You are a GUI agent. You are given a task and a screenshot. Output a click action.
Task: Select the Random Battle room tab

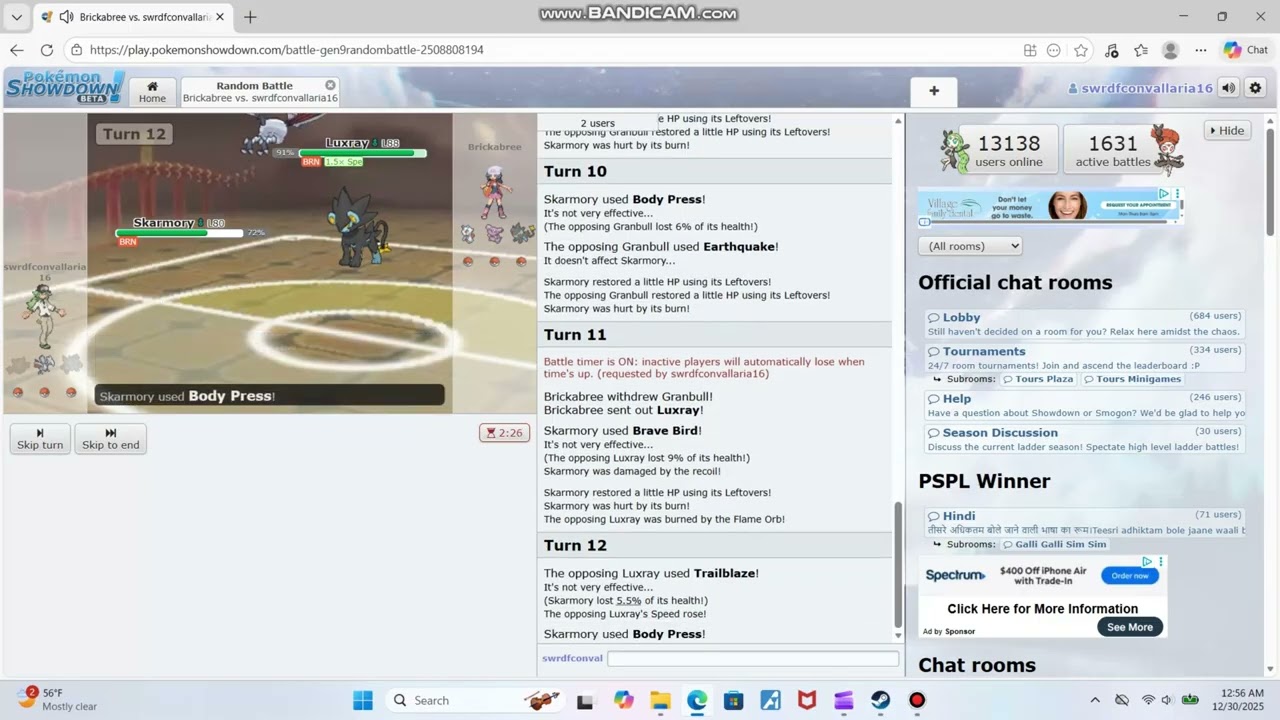[x=260, y=92]
